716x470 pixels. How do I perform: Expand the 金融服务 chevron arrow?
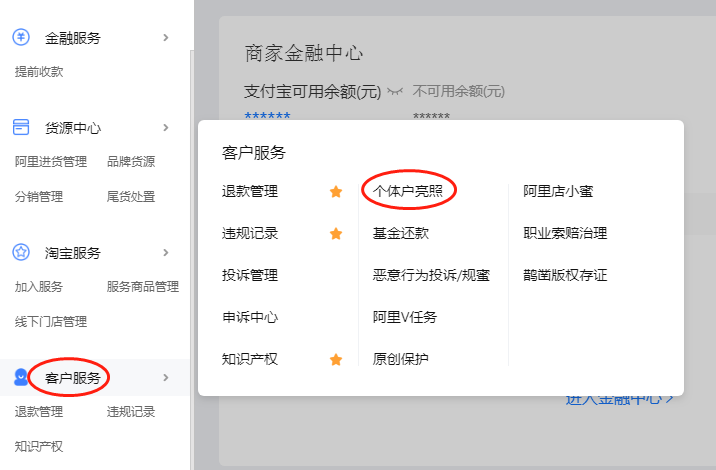(166, 37)
